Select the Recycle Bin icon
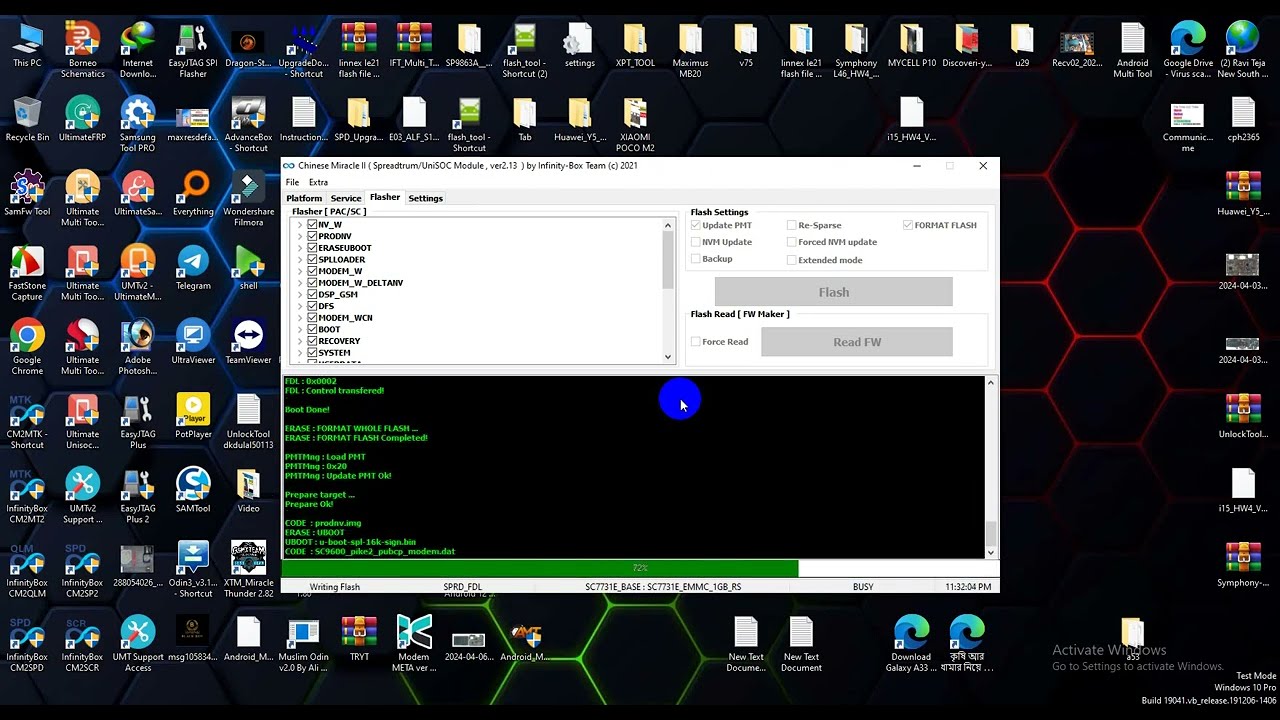This screenshot has width=1280, height=720. click(27, 119)
